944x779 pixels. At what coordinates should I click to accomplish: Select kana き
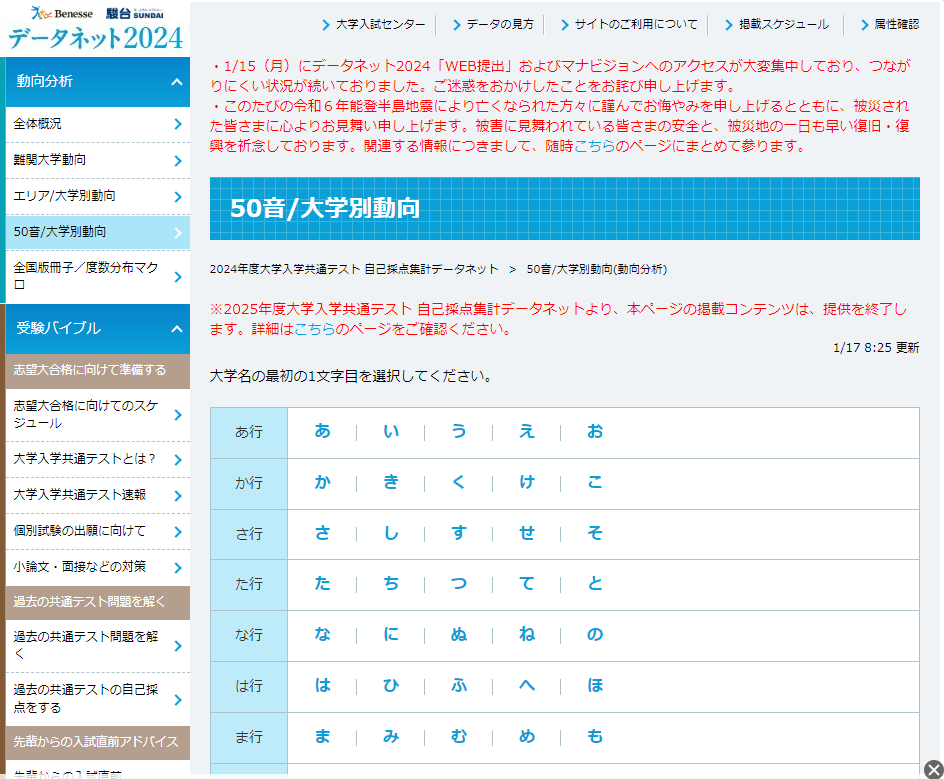coord(391,482)
